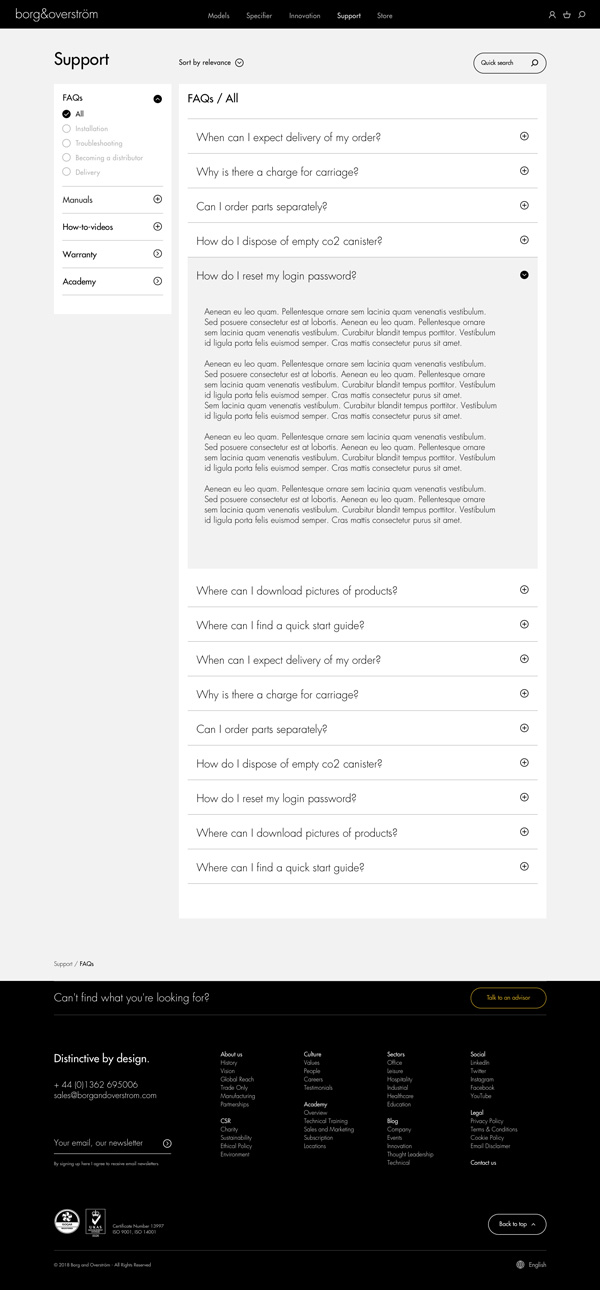Click Talk to an advisor button

tap(508, 998)
